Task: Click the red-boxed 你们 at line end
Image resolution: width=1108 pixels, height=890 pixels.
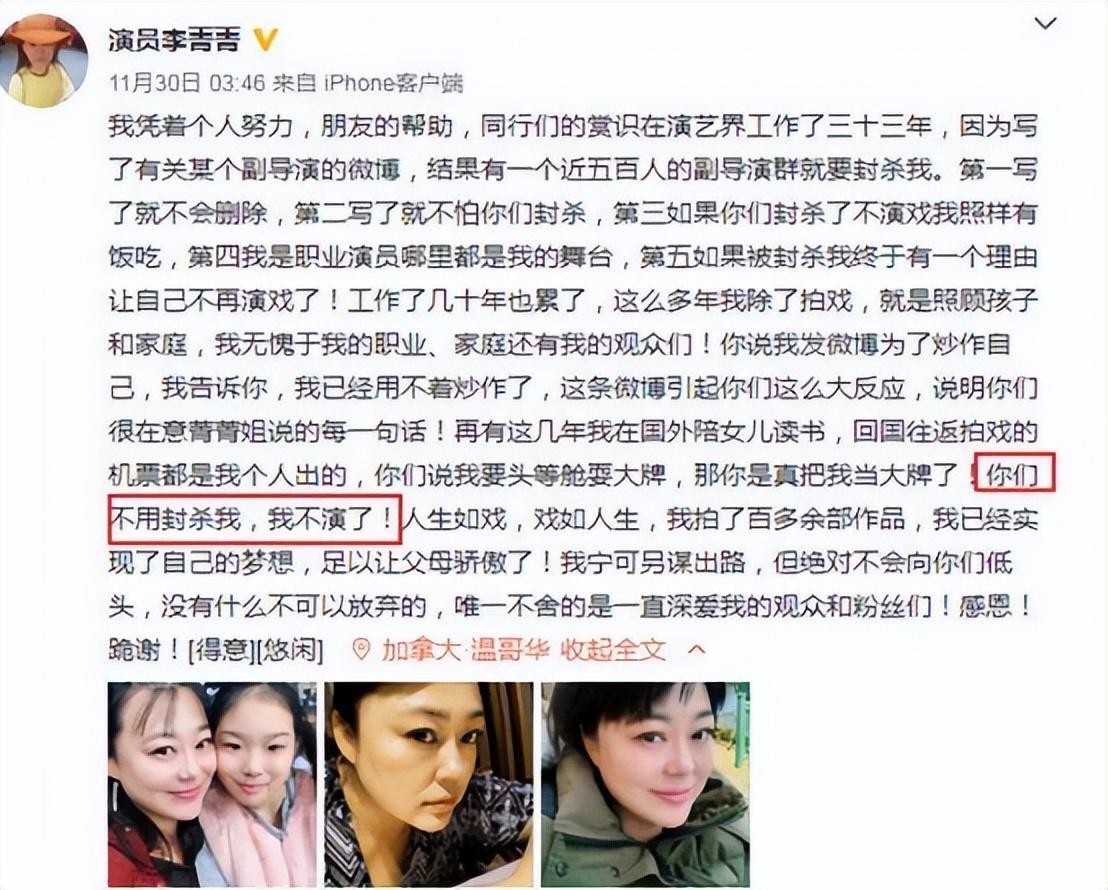Action: pos(1013,475)
